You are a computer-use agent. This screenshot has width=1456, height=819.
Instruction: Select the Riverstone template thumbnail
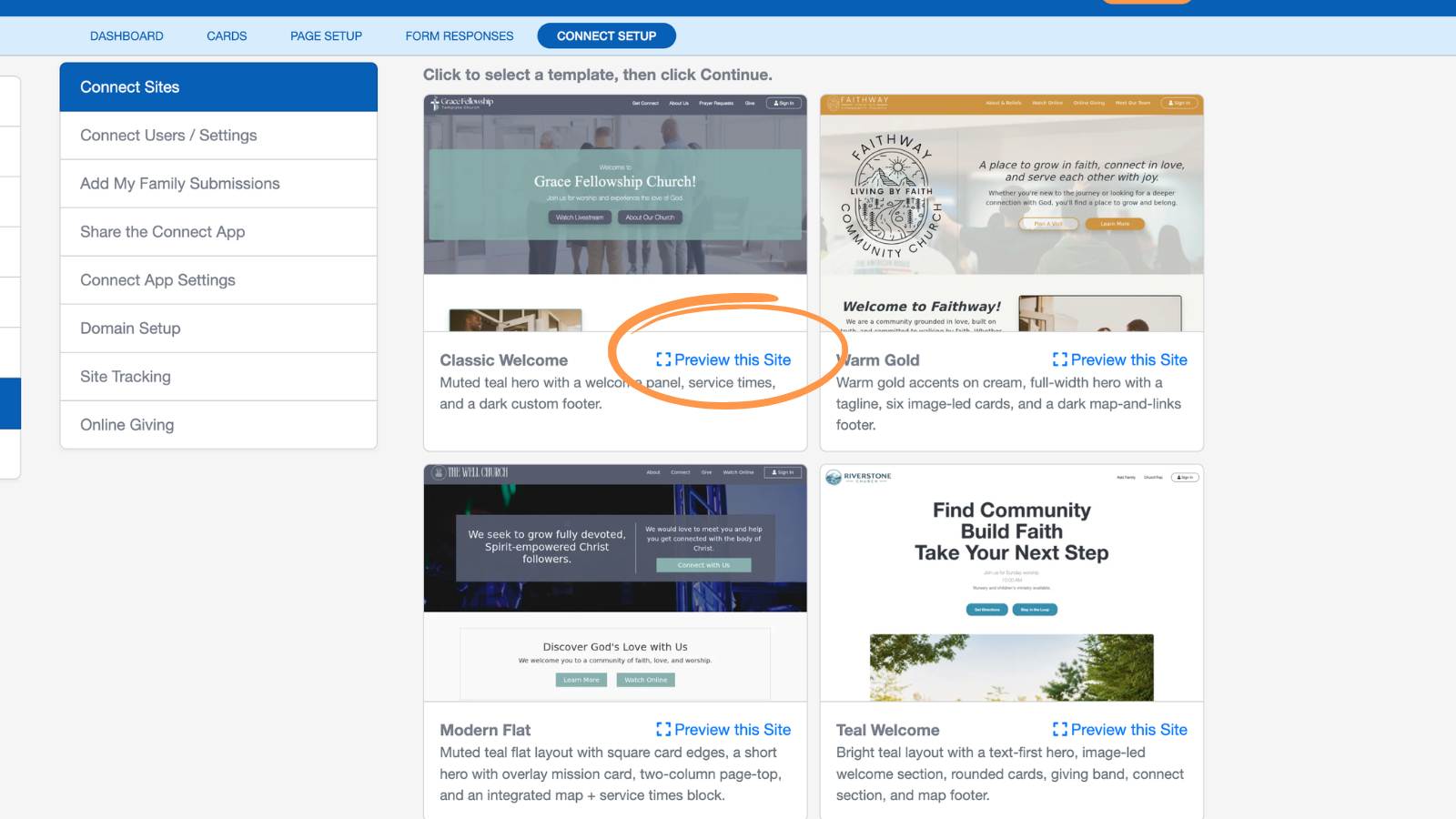point(1012,582)
